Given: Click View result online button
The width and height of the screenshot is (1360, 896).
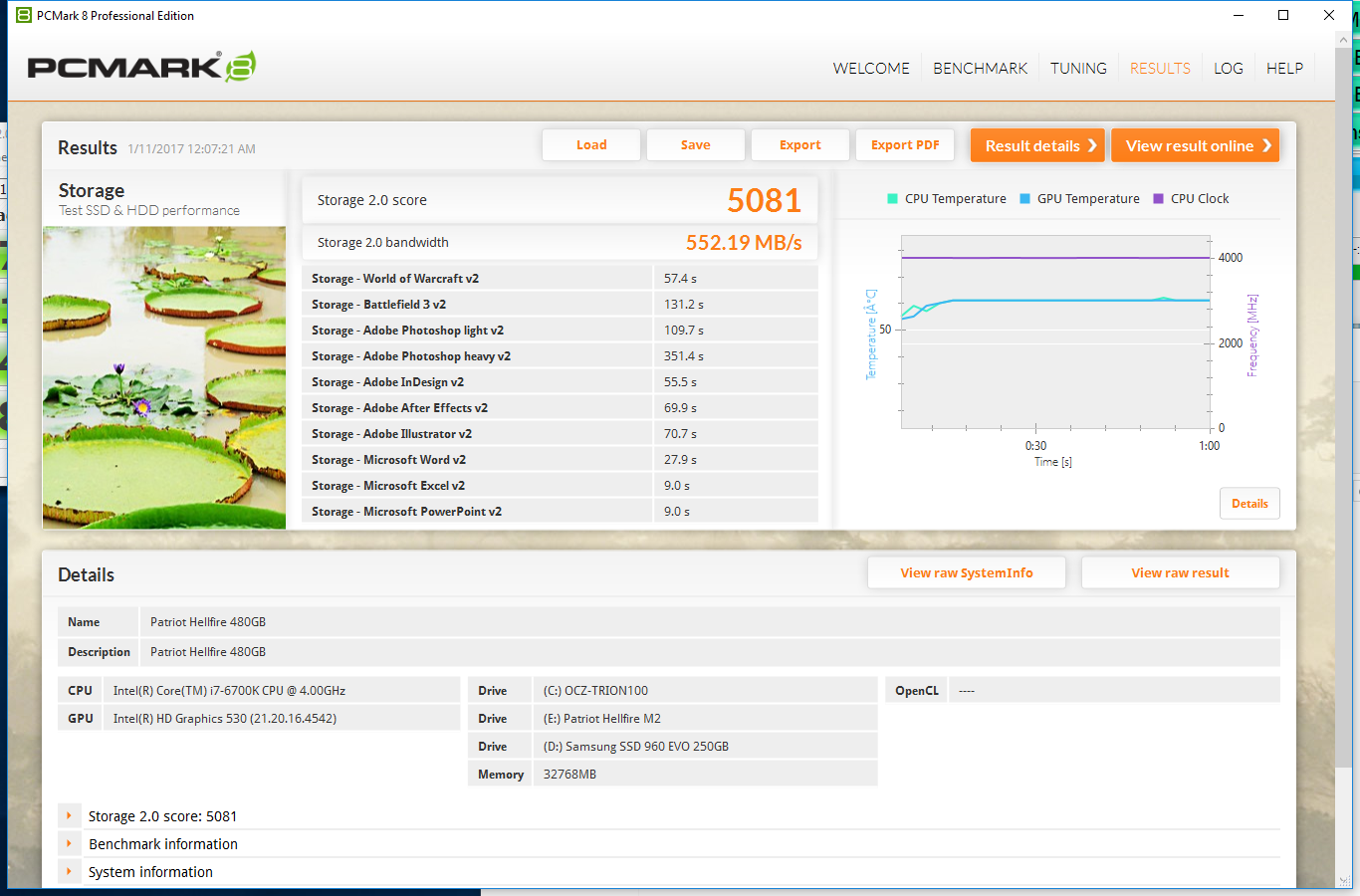Looking at the screenshot, I should point(1195,145).
